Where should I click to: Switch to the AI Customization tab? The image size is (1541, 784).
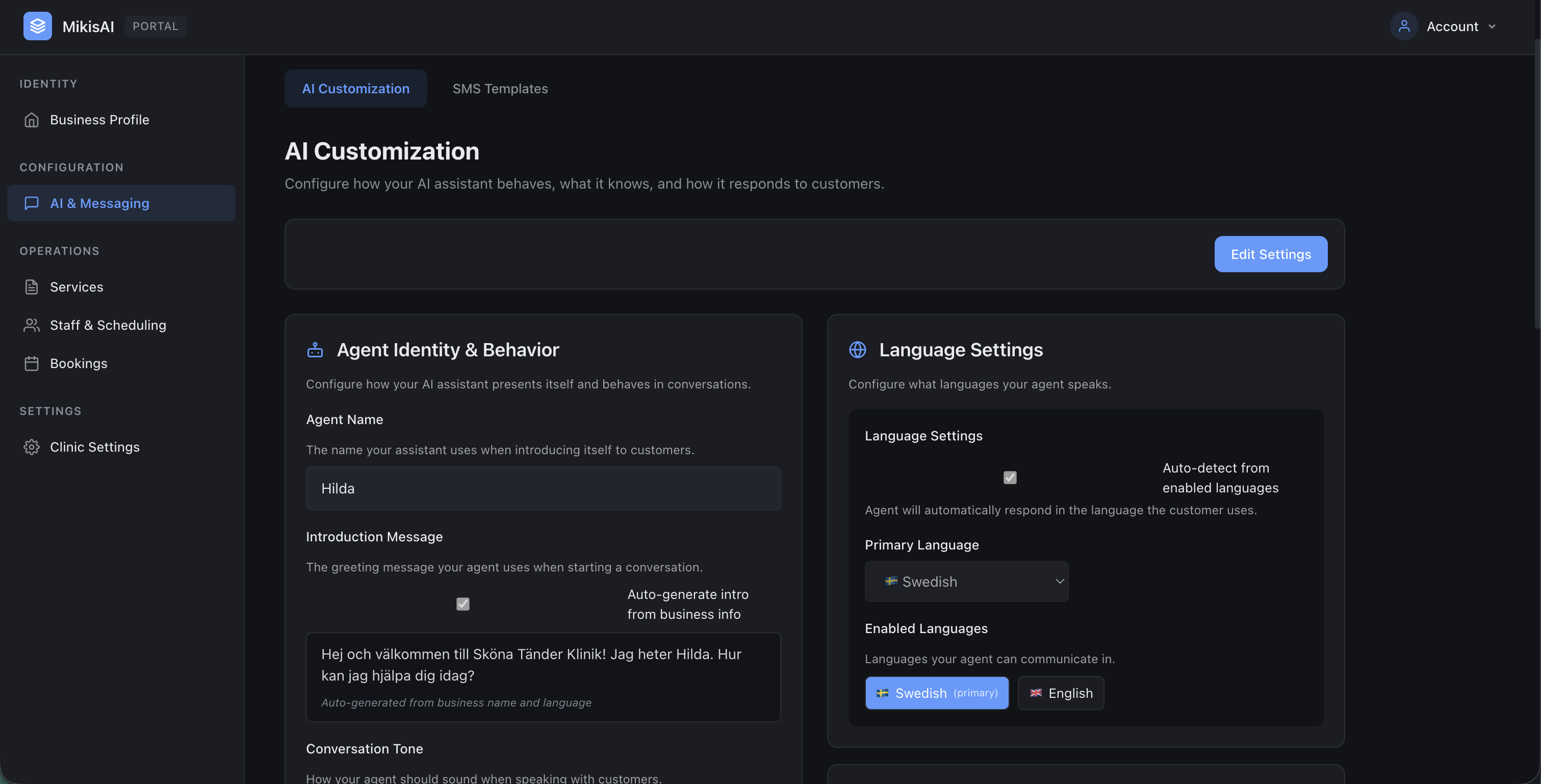(356, 89)
